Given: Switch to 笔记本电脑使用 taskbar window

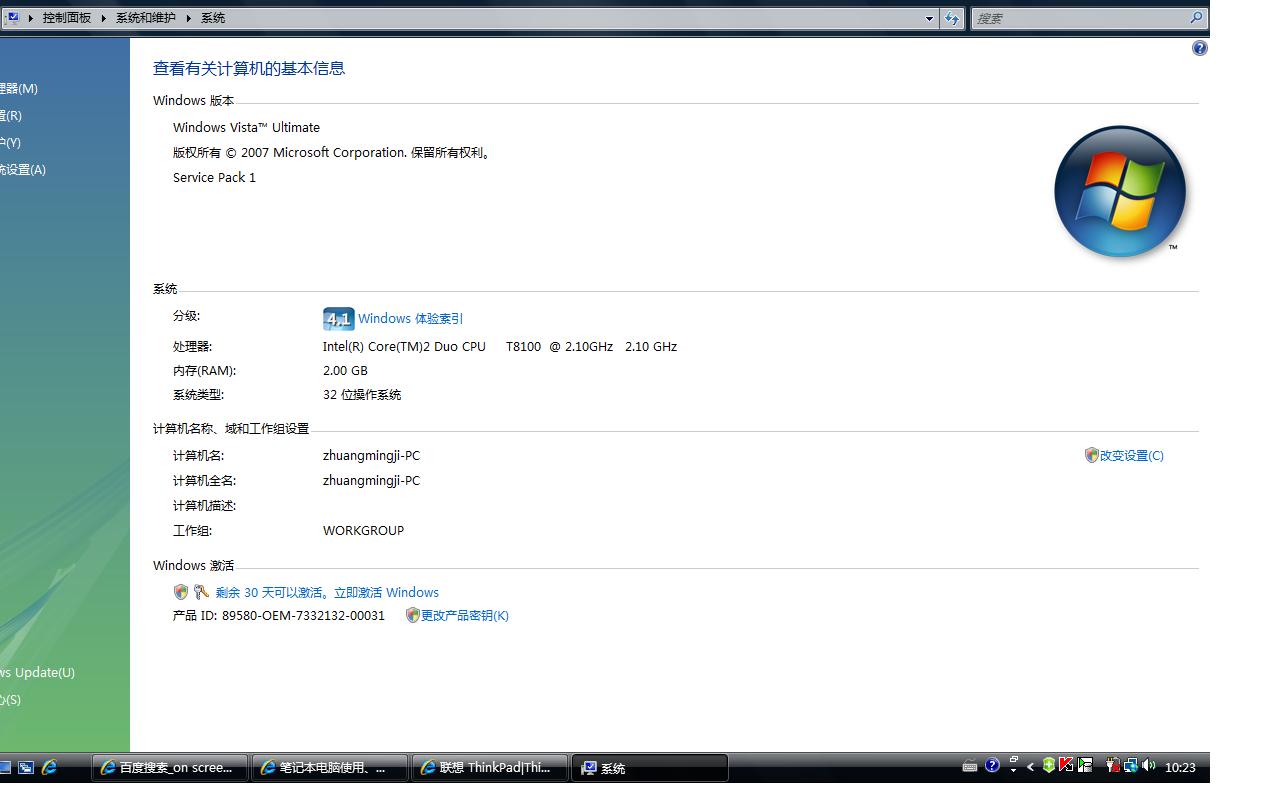Looking at the screenshot, I should point(329,767).
